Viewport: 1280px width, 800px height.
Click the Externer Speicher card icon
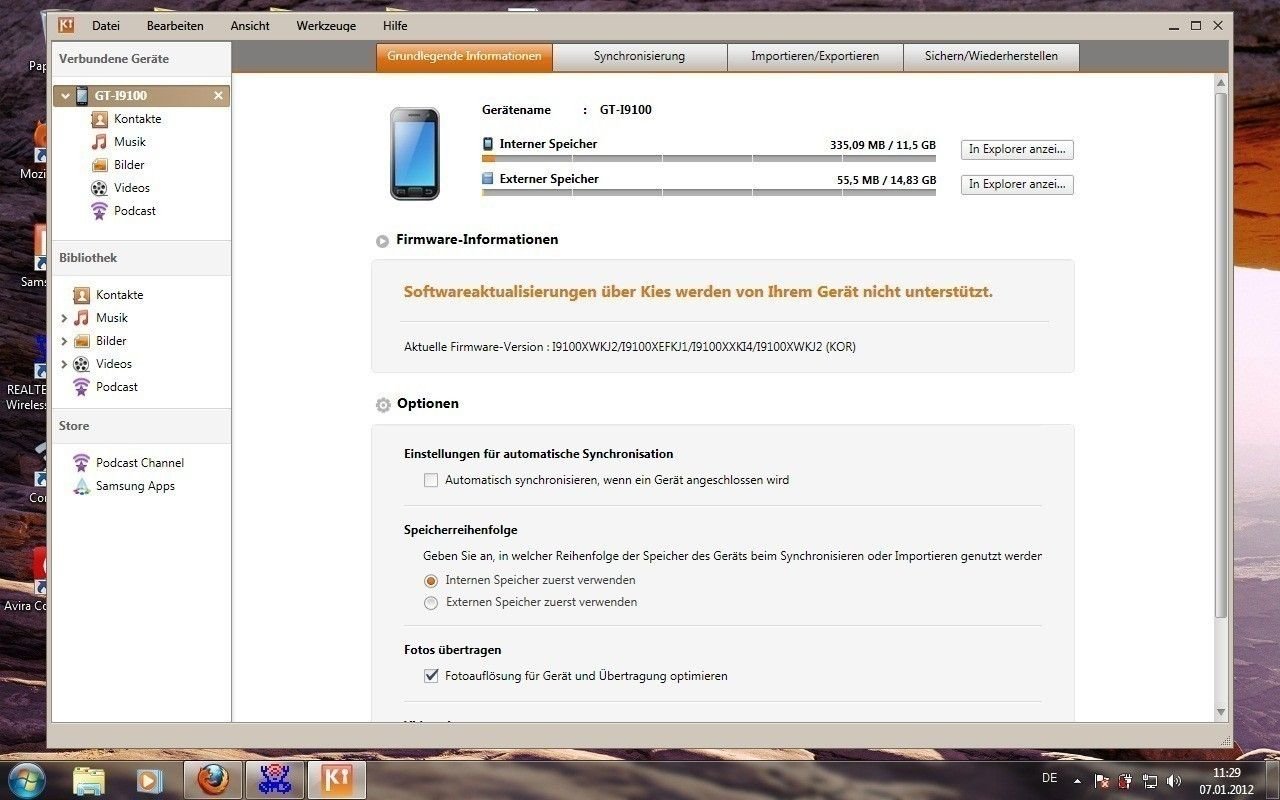488,179
